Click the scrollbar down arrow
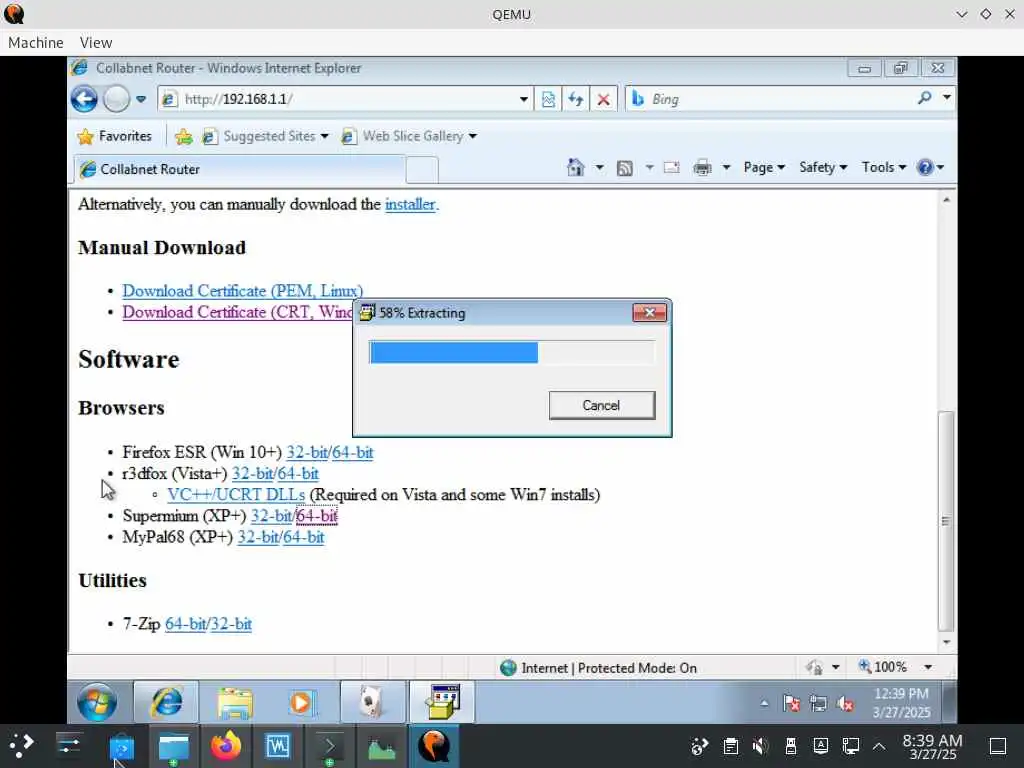Image resolution: width=1024 pixels, height=768 pixels. coord(946,642)
